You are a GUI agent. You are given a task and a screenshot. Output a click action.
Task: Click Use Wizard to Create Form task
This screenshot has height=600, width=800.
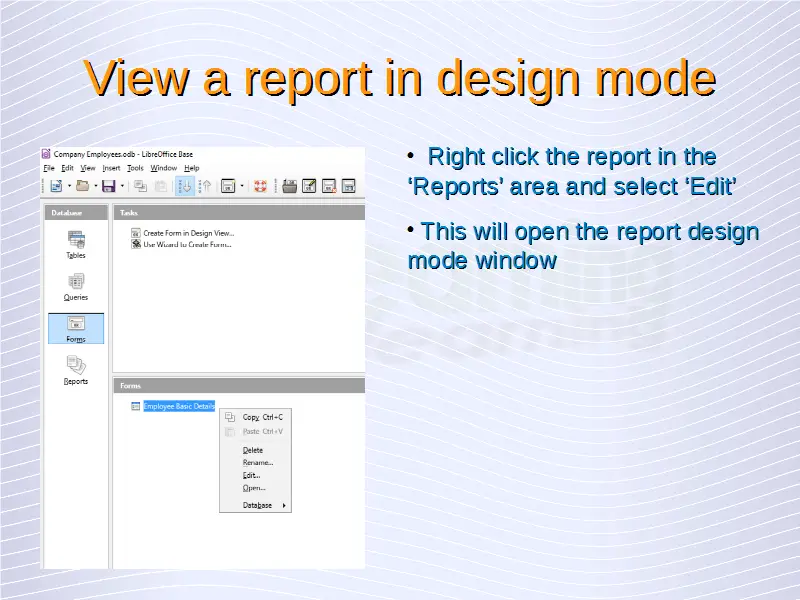[187, 244]
